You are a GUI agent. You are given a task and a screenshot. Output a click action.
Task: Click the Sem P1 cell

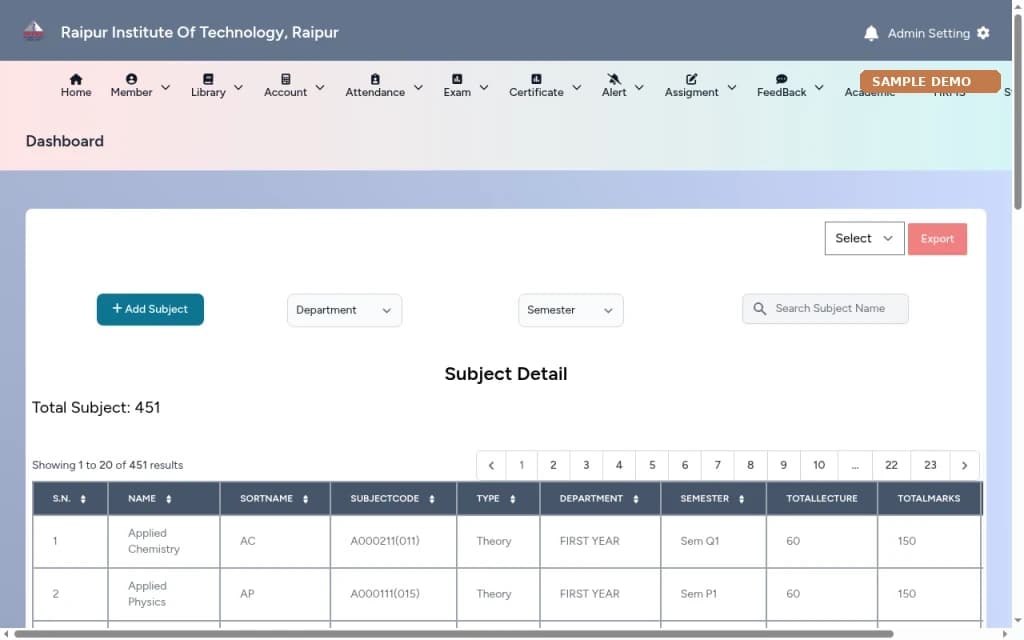[x=713, y=594]
